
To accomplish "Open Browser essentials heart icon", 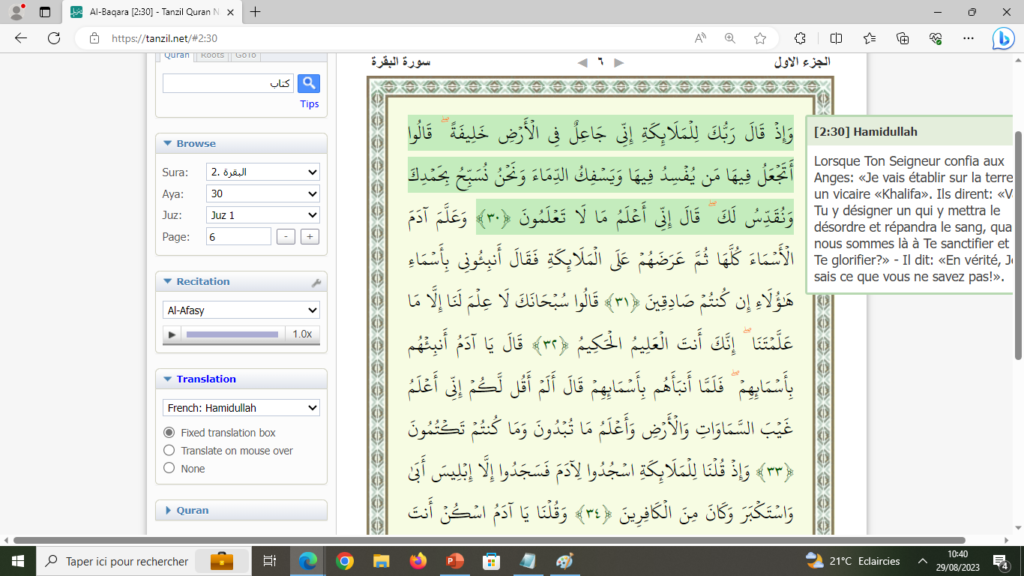I will [x=935, y=39].
